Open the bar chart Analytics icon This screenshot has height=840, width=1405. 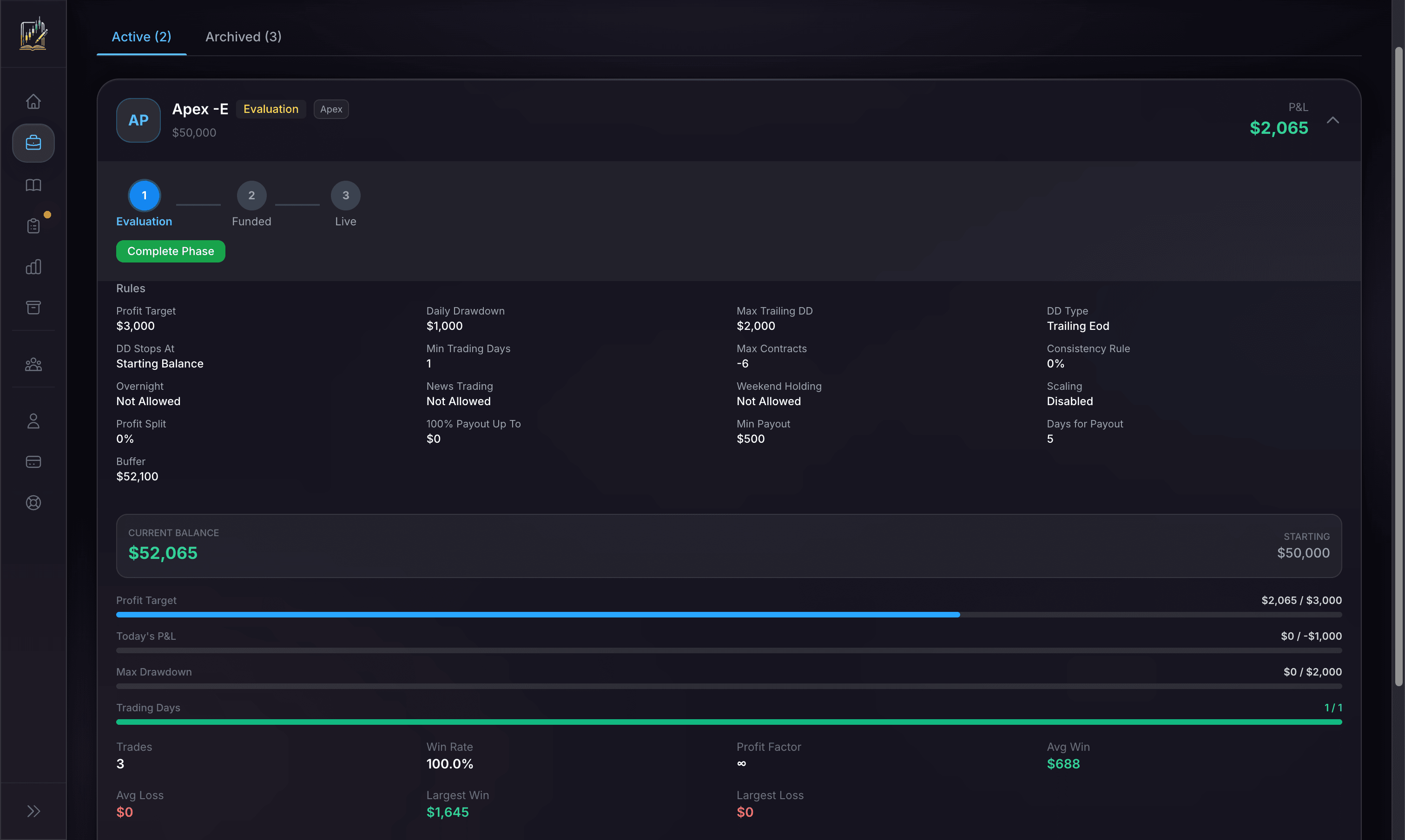pyautogui.click(x=33, y=266)
